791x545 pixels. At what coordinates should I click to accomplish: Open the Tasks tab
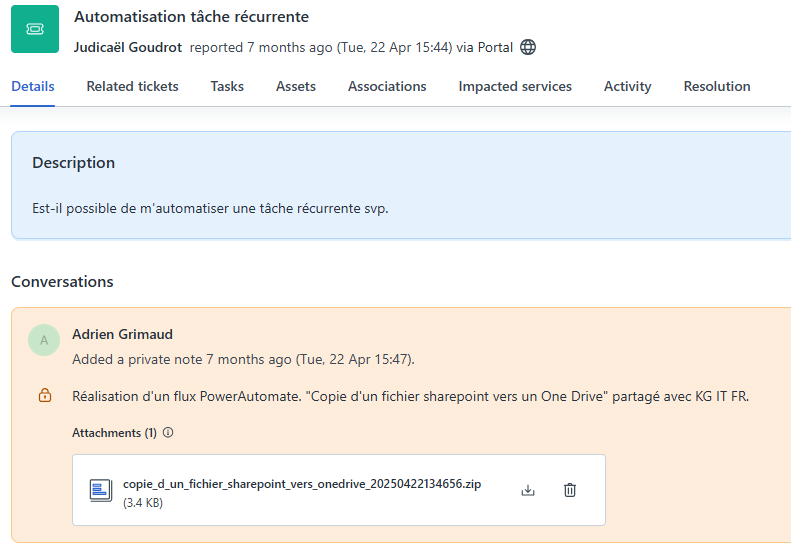tap(227, 87)
